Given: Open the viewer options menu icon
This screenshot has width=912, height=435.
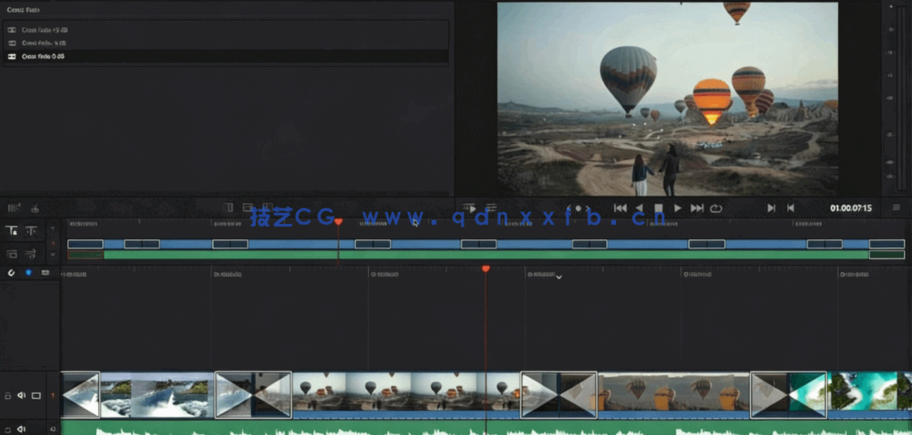Looking at the screenshot, I should click(897, 208).
